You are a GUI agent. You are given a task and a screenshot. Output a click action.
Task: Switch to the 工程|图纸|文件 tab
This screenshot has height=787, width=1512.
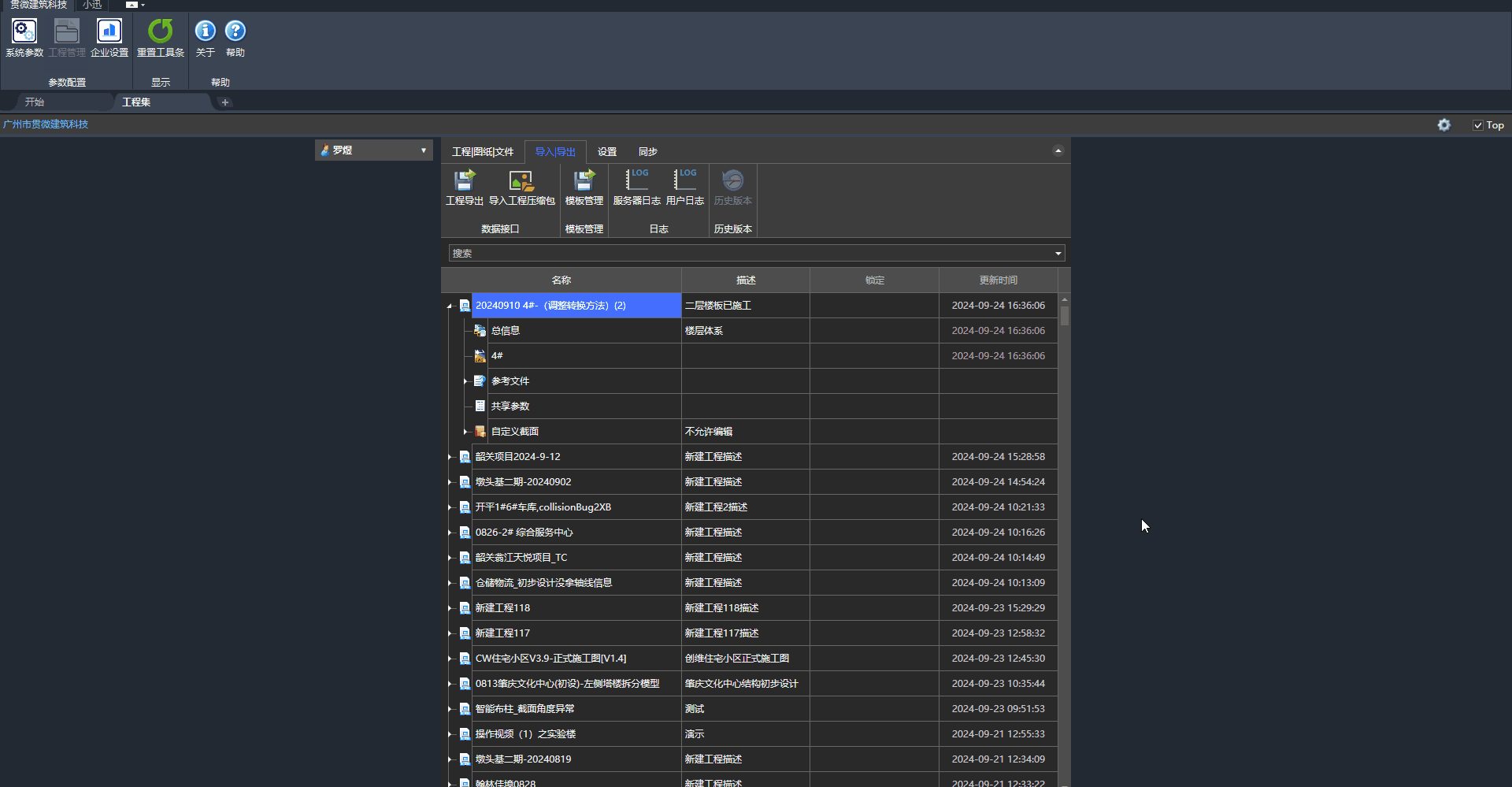(482, 152)
